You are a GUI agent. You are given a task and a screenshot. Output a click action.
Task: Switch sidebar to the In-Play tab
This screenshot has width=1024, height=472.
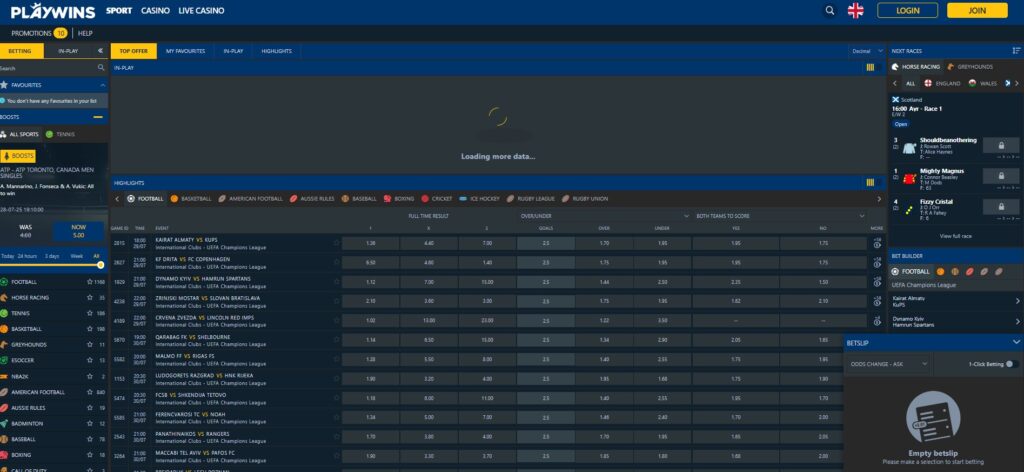tap(68, 51)
